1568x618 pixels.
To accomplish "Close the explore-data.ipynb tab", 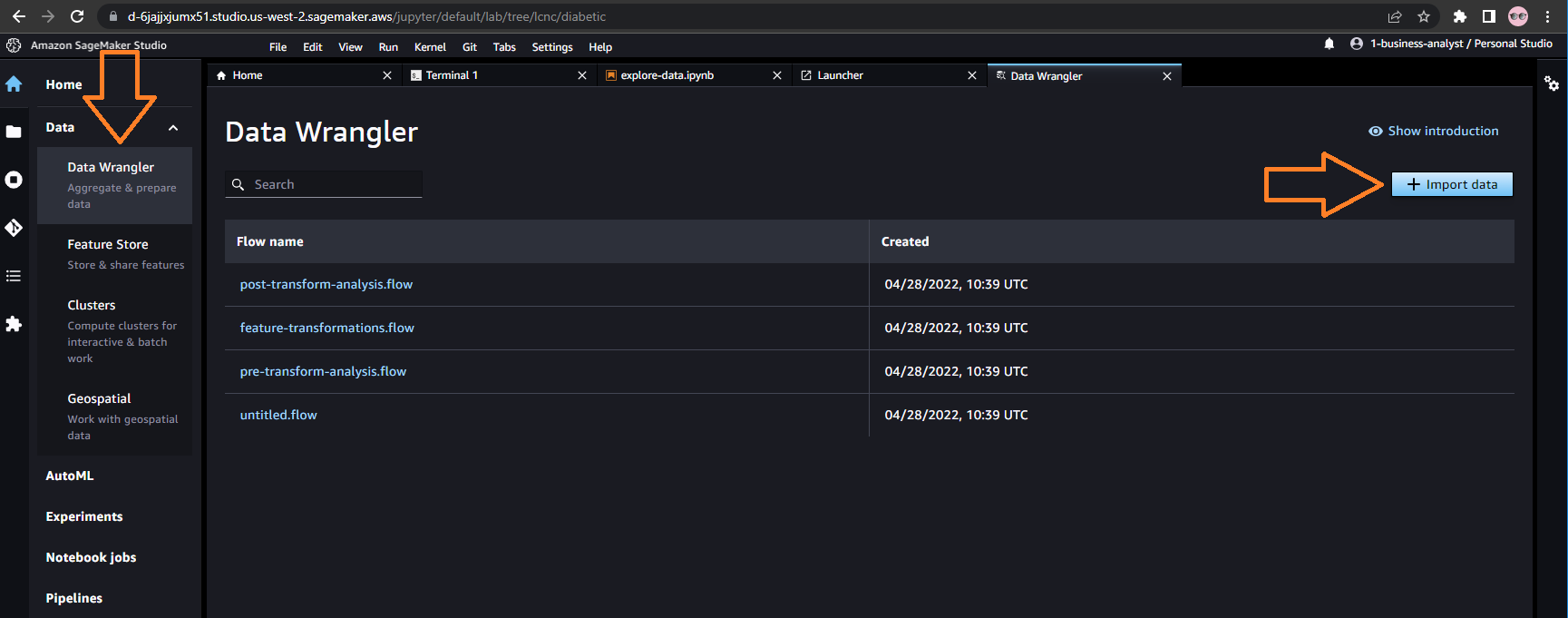I will pos(777,75).
